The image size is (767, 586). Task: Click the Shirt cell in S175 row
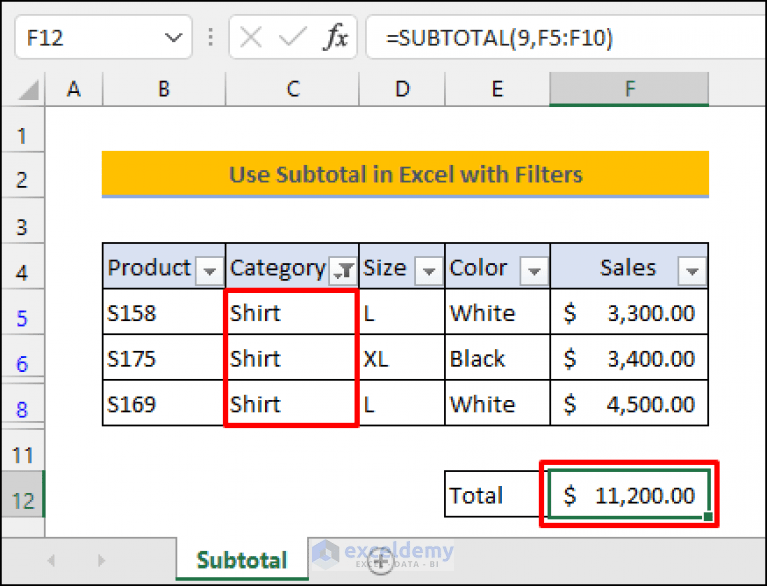click(x=292, y=358)
